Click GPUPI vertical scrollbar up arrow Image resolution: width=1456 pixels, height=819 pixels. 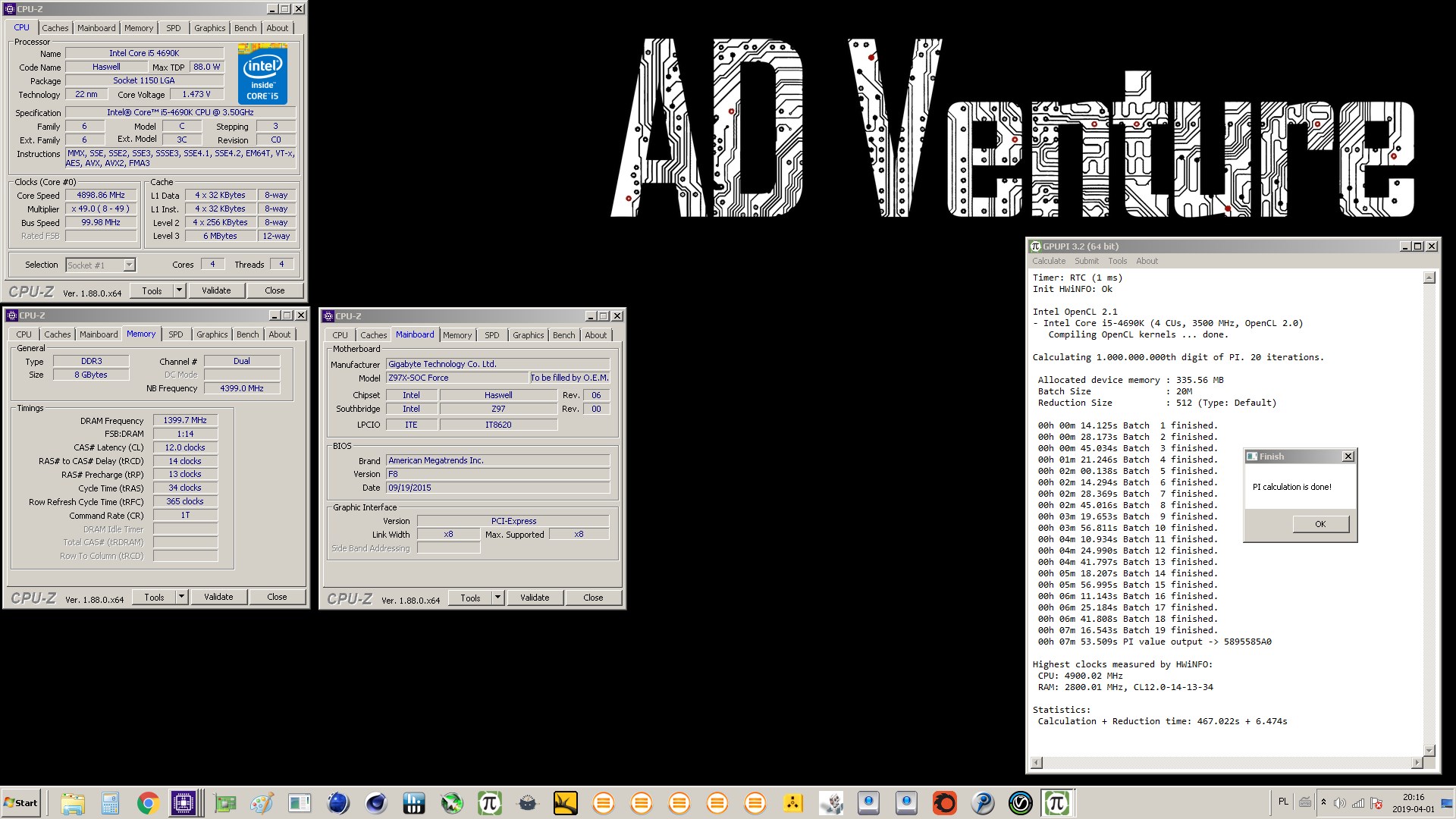1429,278
